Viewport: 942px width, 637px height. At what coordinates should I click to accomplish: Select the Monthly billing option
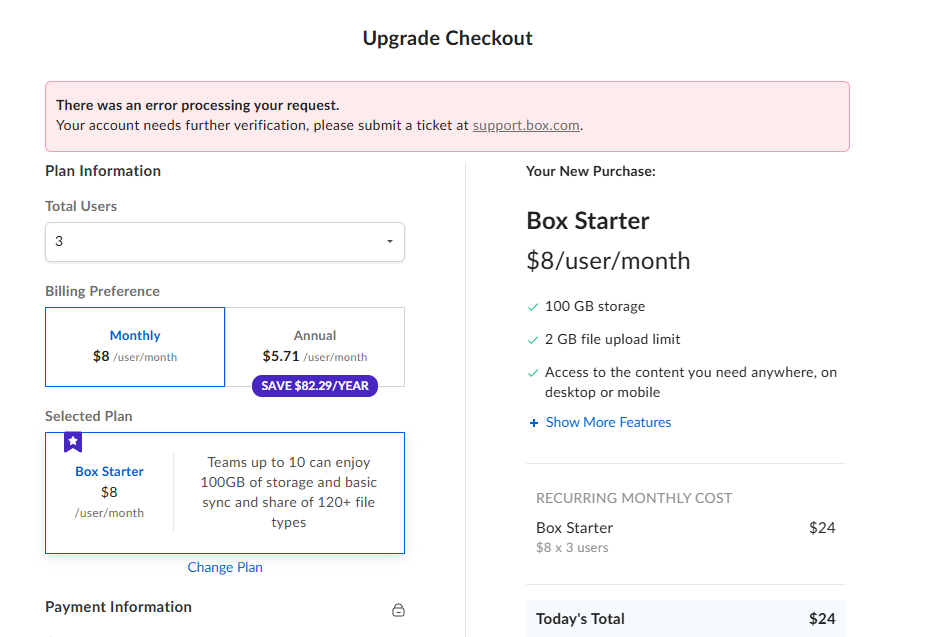135,347
